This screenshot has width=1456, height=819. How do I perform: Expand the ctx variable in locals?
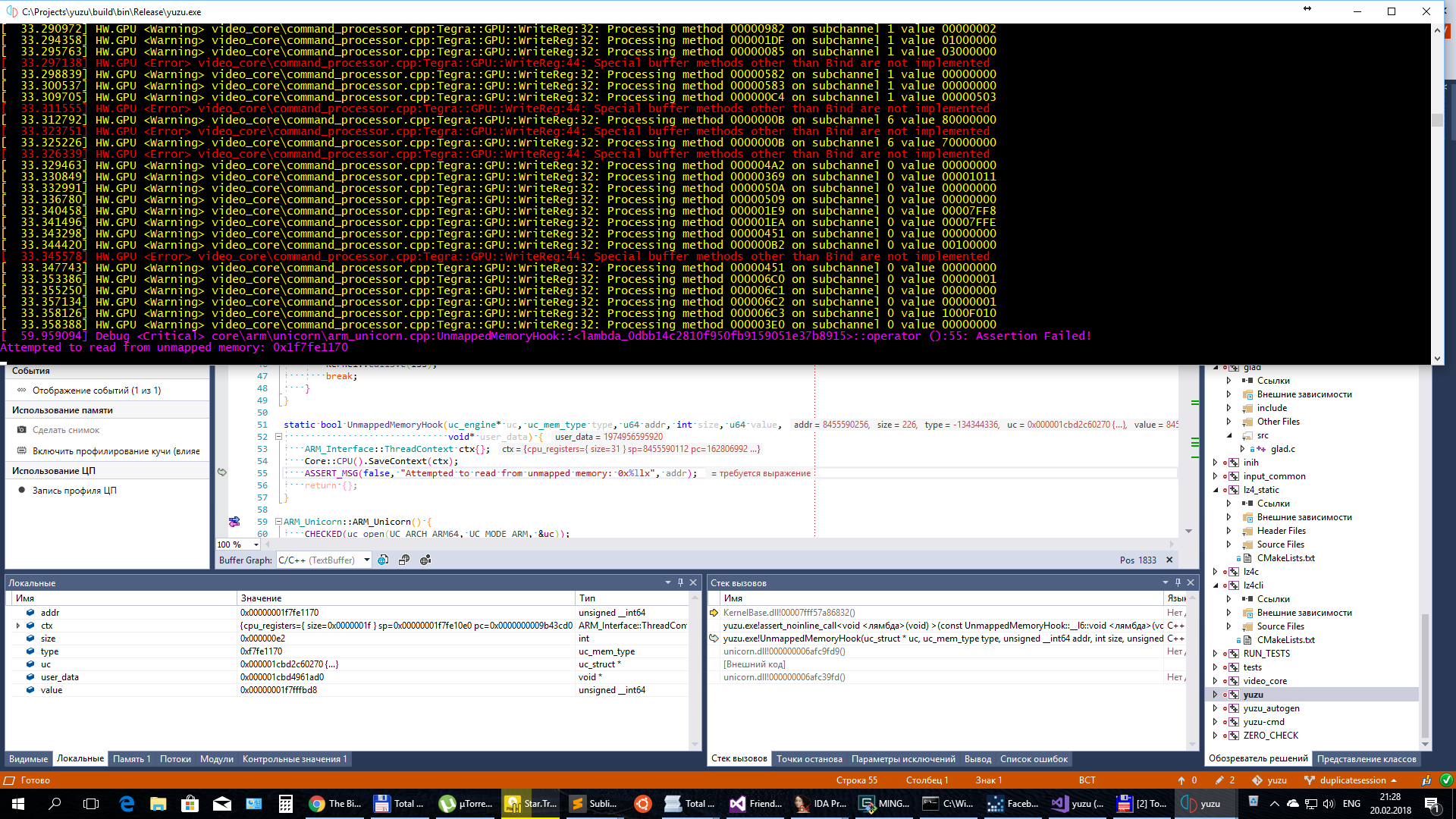18,626
